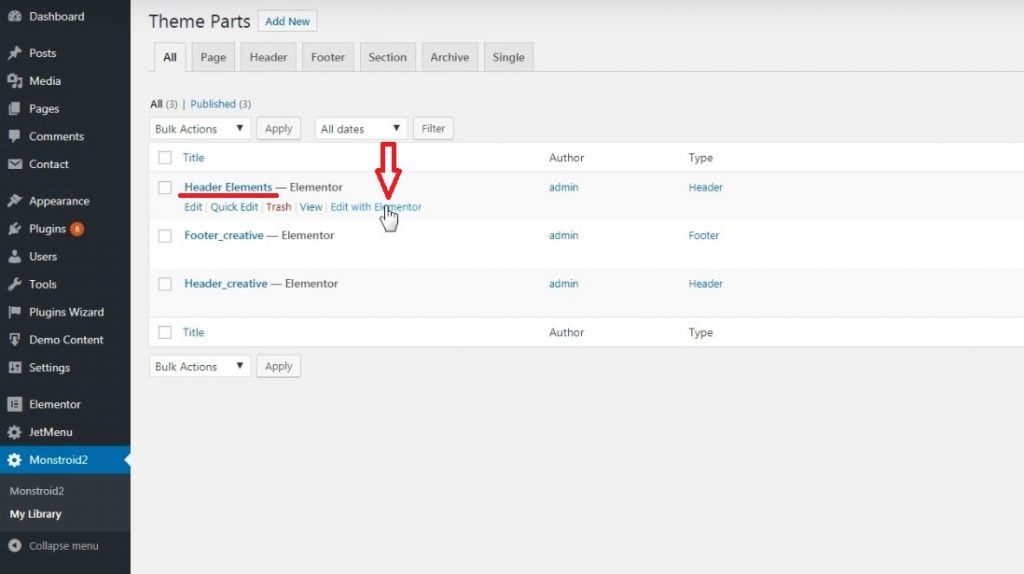
Task: Open the bottom Bulk Actions dropdown
Action: 200,367
